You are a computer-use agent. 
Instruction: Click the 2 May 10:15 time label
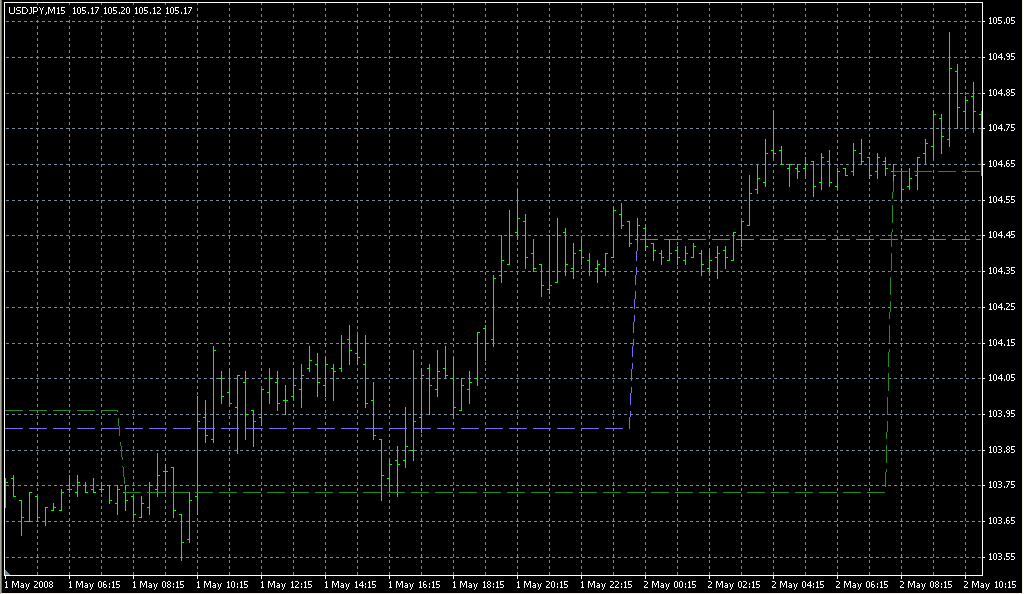(990, 585)
